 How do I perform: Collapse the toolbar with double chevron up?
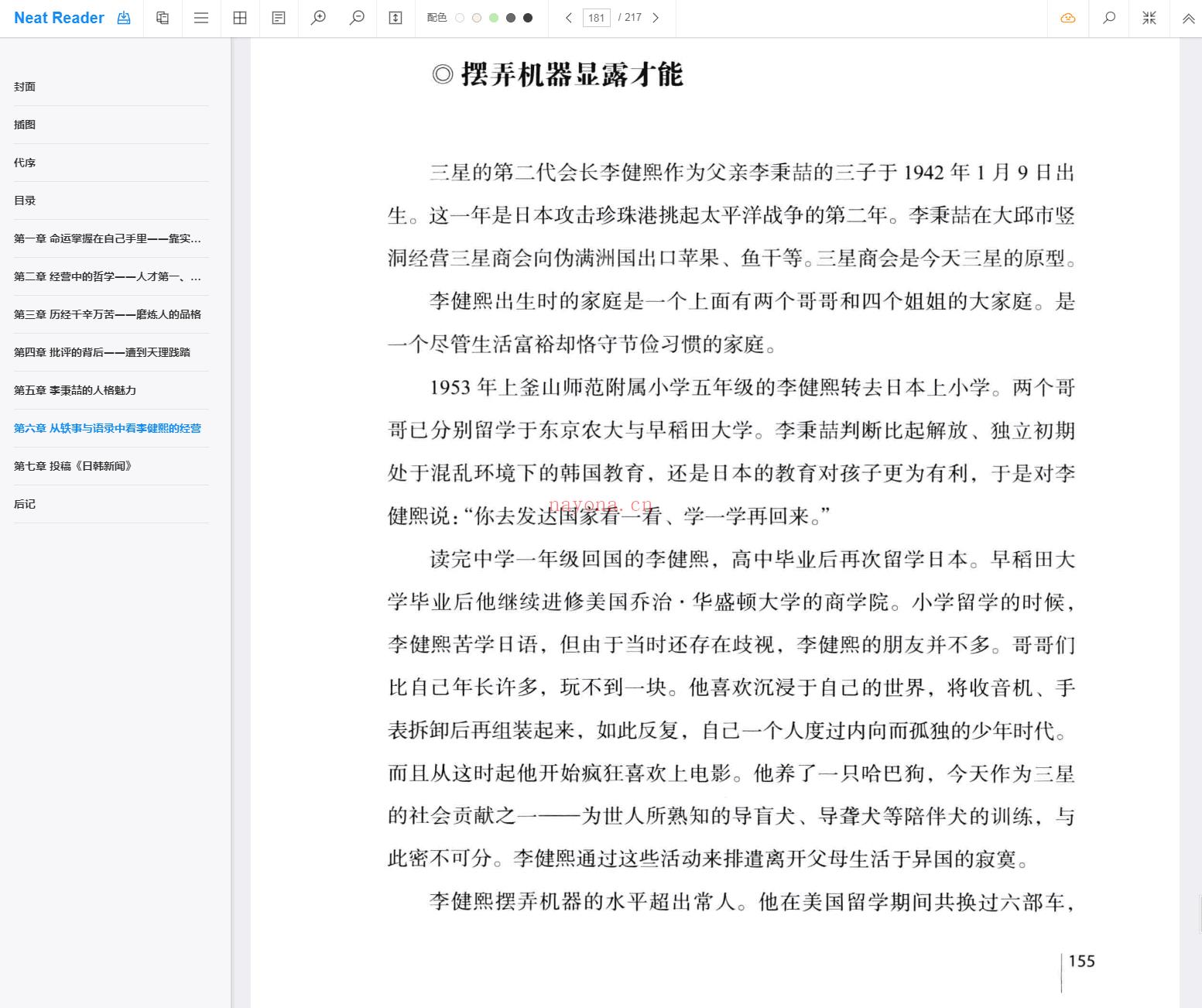coord(1188,19)
